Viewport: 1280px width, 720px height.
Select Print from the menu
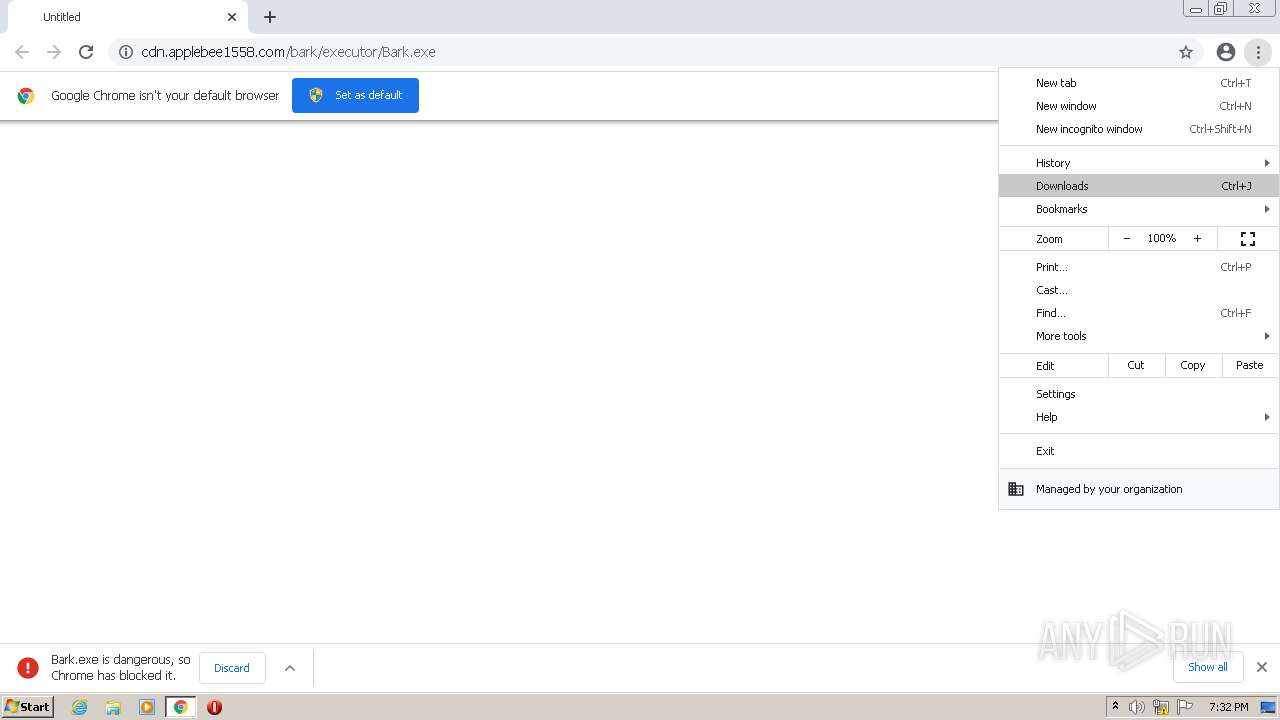[x=1139, y=267]
